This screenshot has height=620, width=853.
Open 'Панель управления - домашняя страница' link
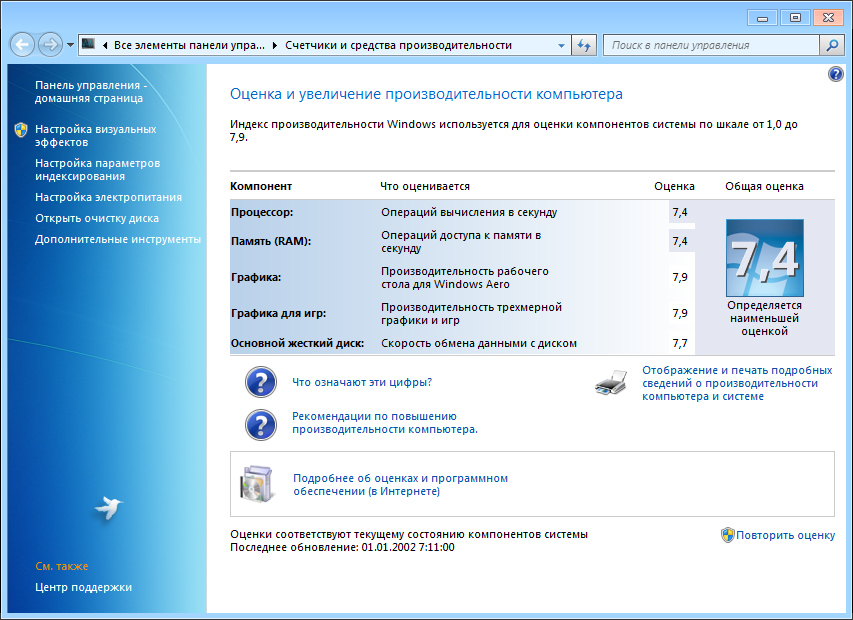(91, 92)
